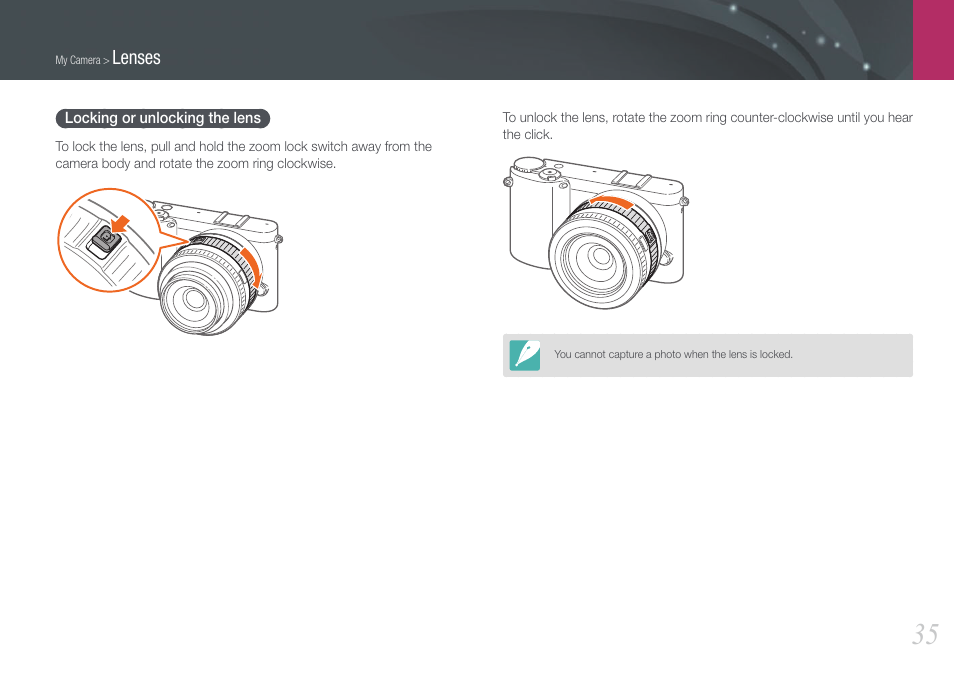Click the note pen icon
Viewport: 954px width, 676px height.
click(524, 355)
